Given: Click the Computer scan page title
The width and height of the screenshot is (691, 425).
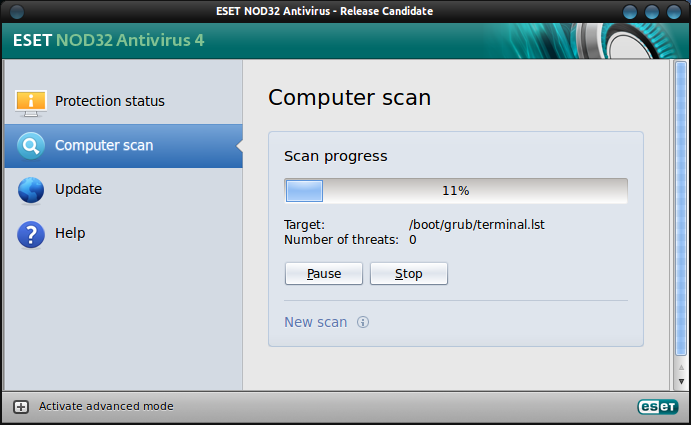Looking at the screenshot, I should point(349,97).
